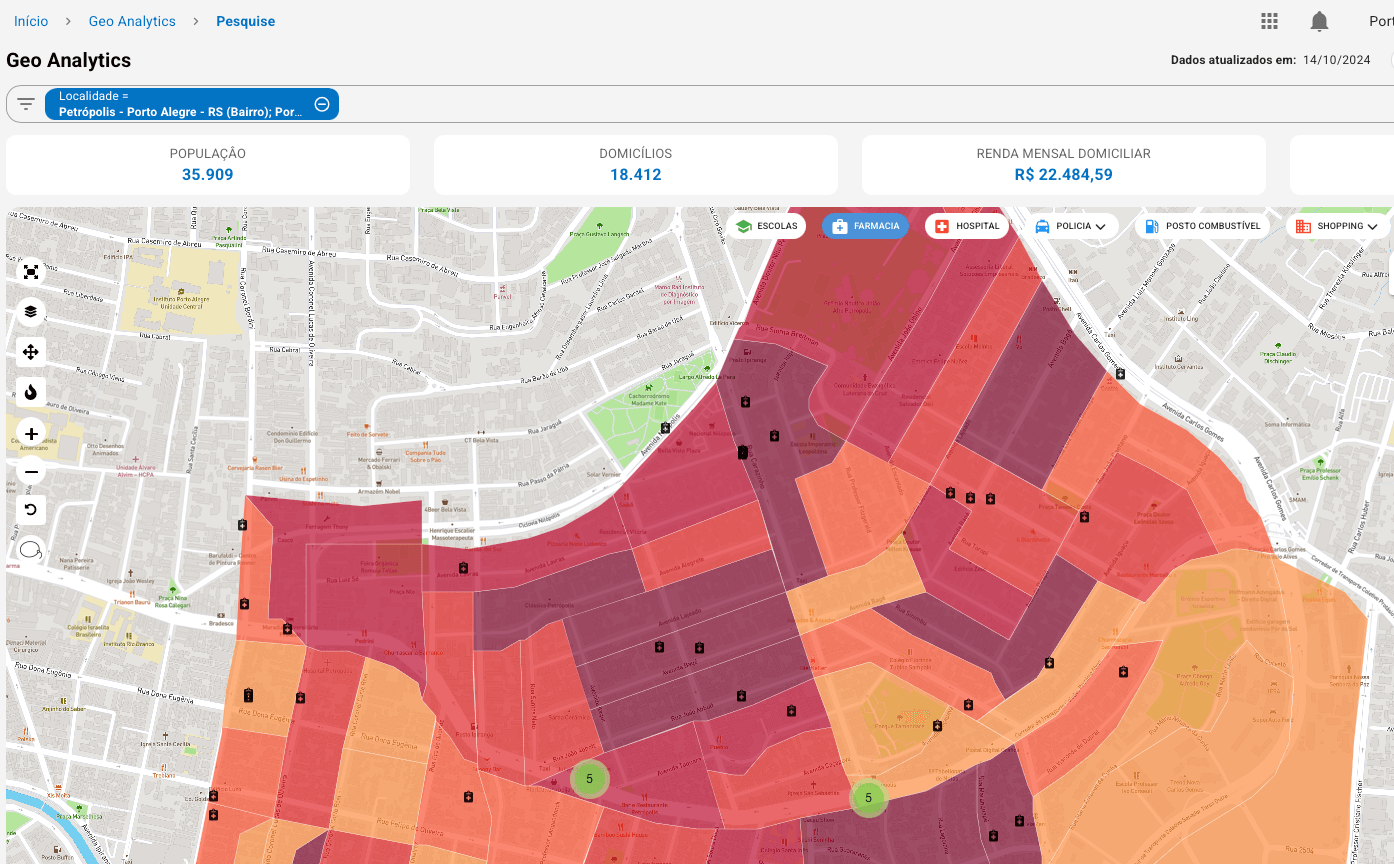Zoom in the map with plus button
Screen dimensions: 1394x864
tap(31, 434)
